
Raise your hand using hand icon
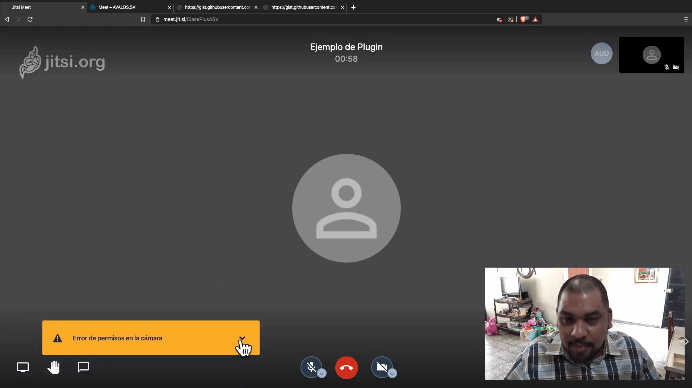[53, 367]
